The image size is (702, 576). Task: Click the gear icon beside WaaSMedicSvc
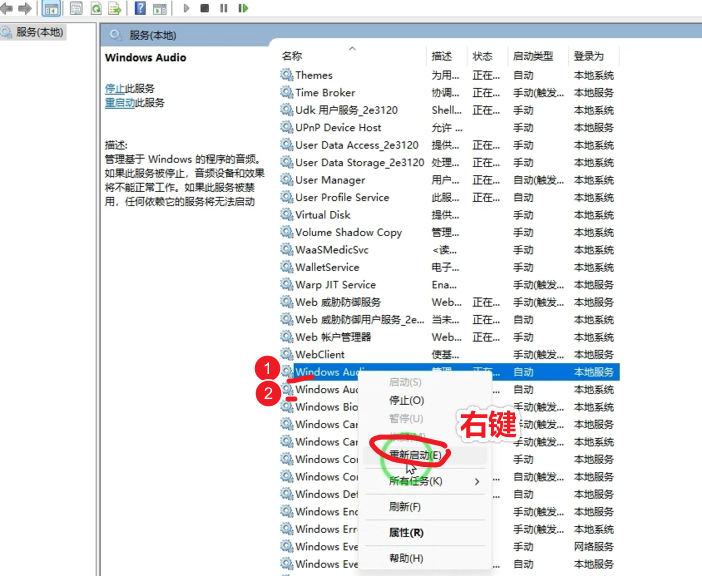[x=287, y=249]
